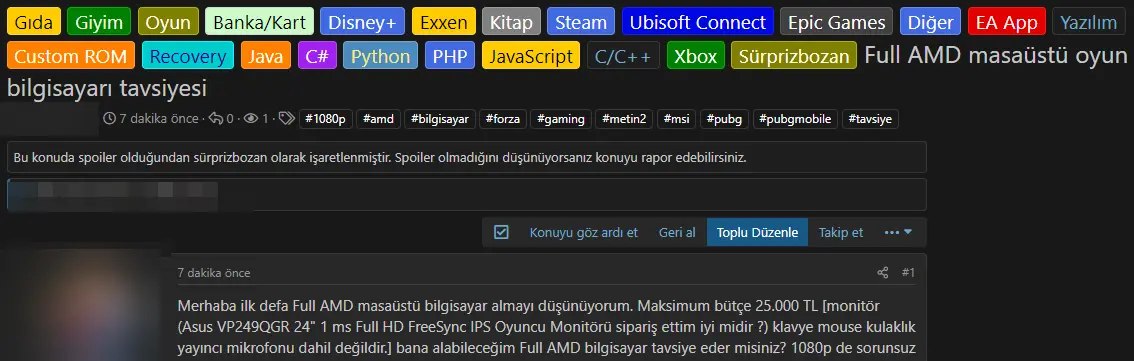Select the Epic Games label
Viewport: 1134px width, 361px height.
[x=837, y=22]
